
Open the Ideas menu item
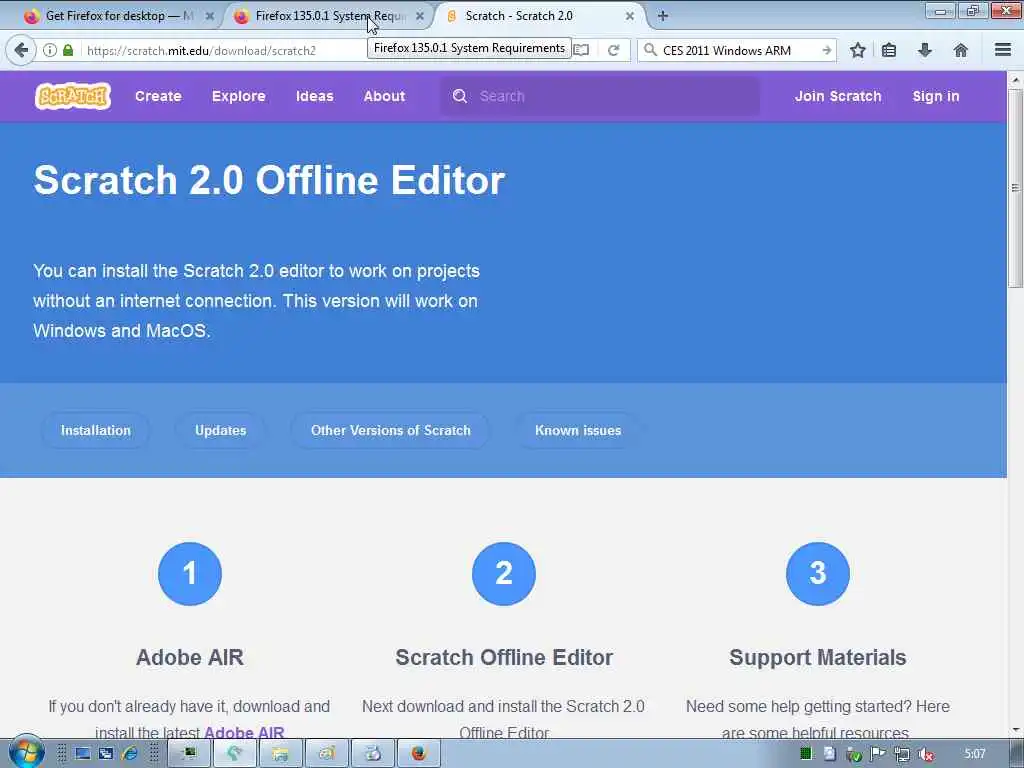pyautogui.click(x=314, y=96)
